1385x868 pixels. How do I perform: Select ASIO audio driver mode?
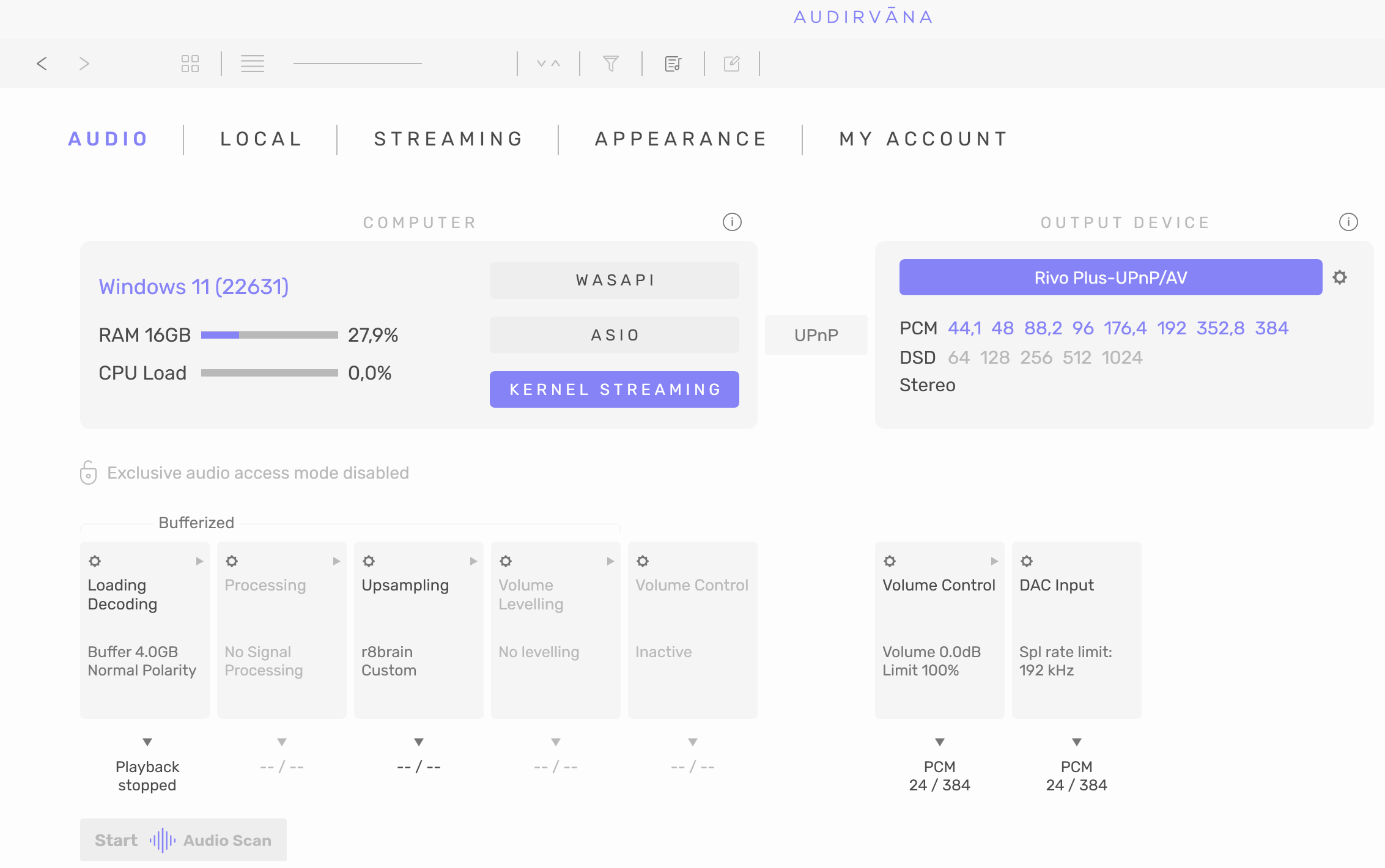click(614, 335)
